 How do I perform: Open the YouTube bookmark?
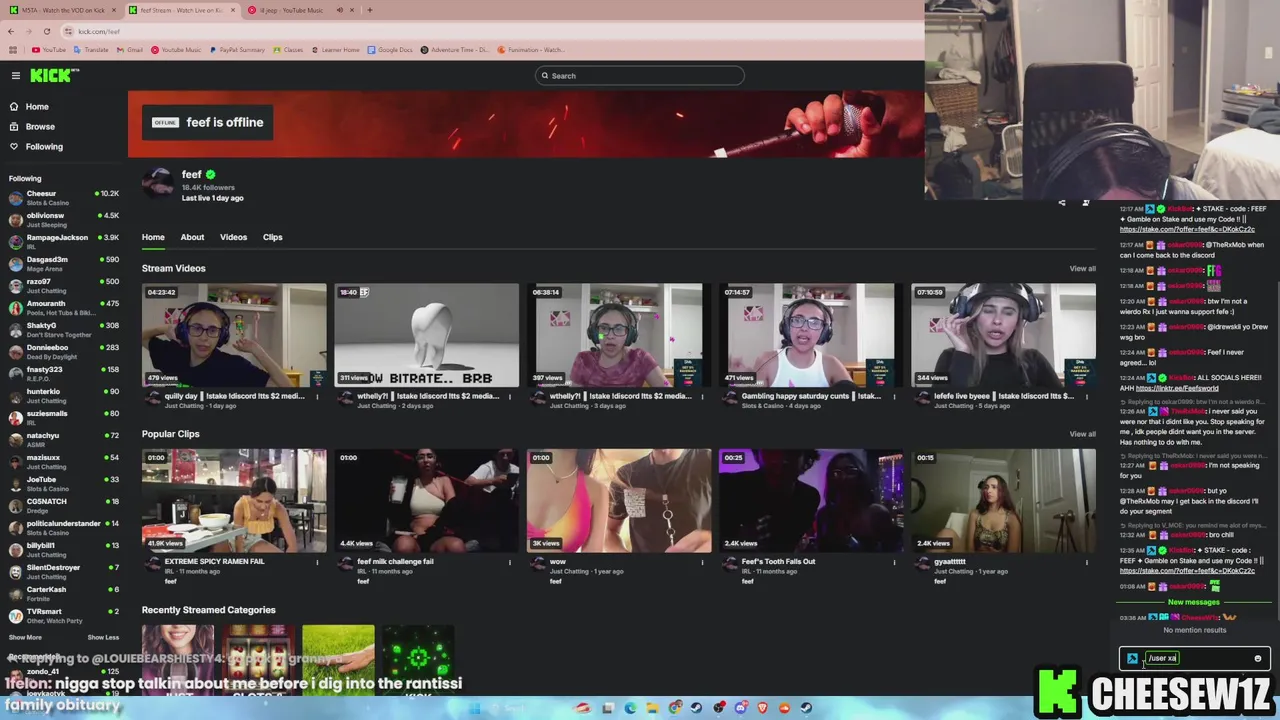48,49
